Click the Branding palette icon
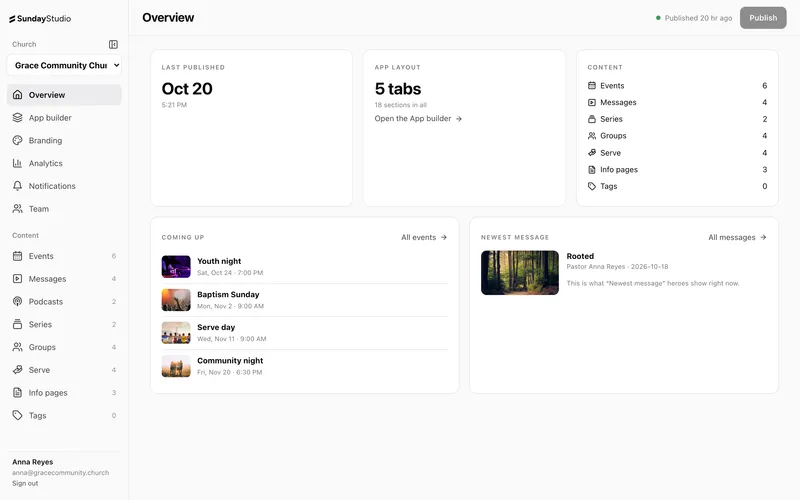Viewport: 800px width, 500px height. coord(17,140)
